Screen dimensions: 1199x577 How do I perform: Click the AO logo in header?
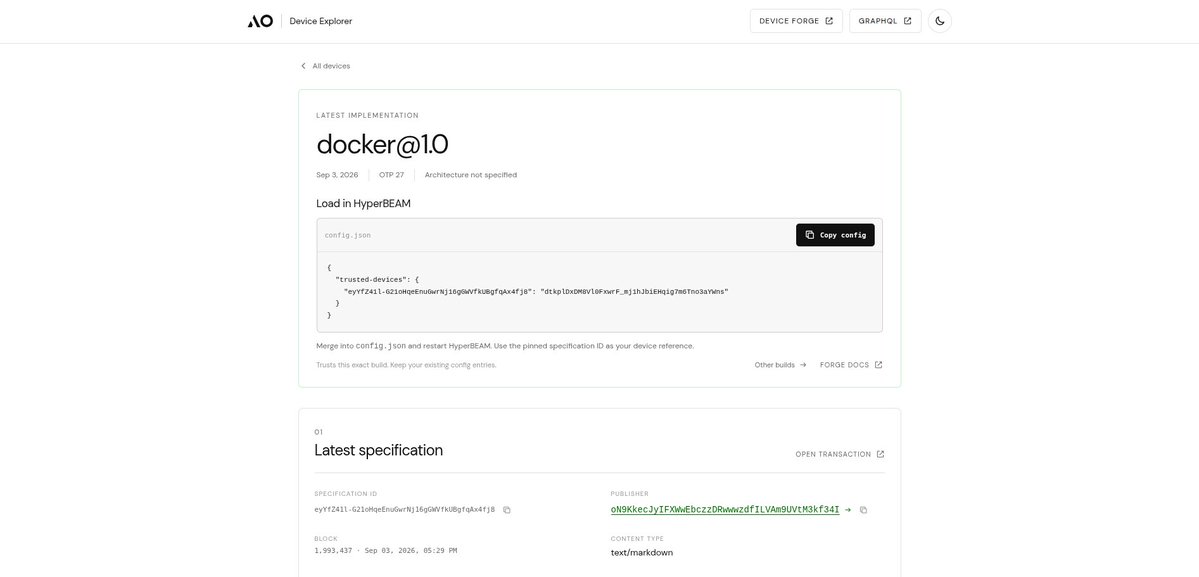coord(260,21)
